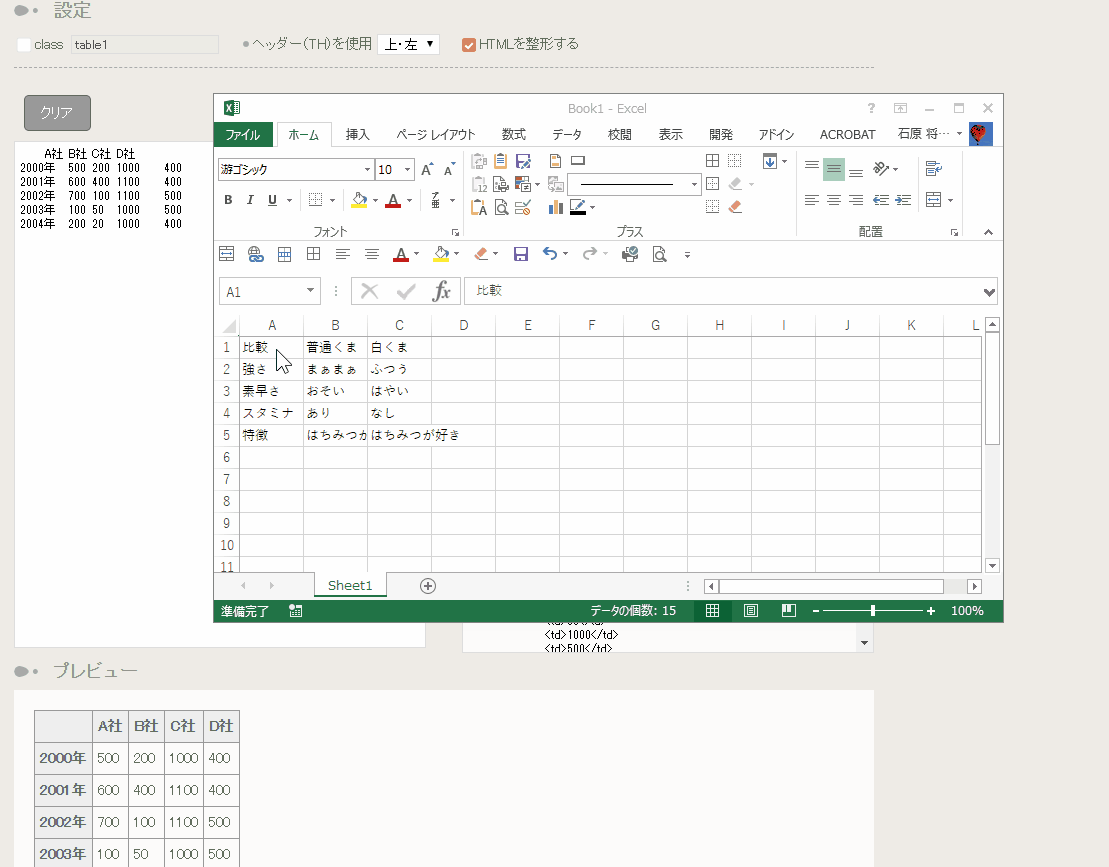Click the eraser icon in quick access toolbar
Image resolution: width=1109 pixels, height=867 pixels.
coord(481,254)
